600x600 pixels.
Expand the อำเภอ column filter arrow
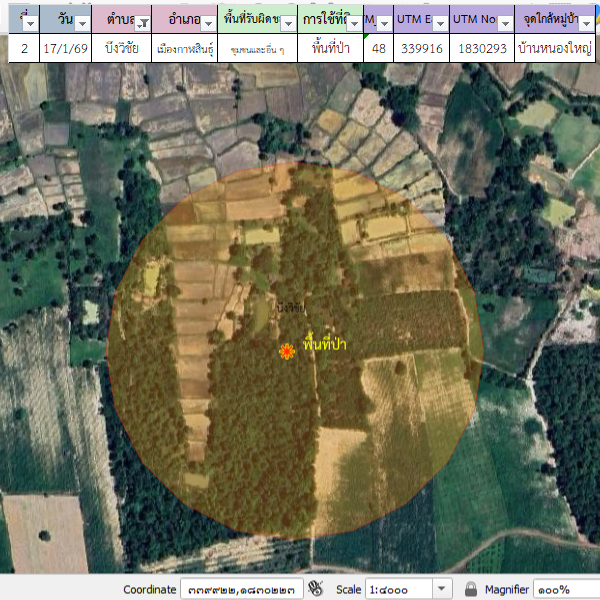coord(208,22)
